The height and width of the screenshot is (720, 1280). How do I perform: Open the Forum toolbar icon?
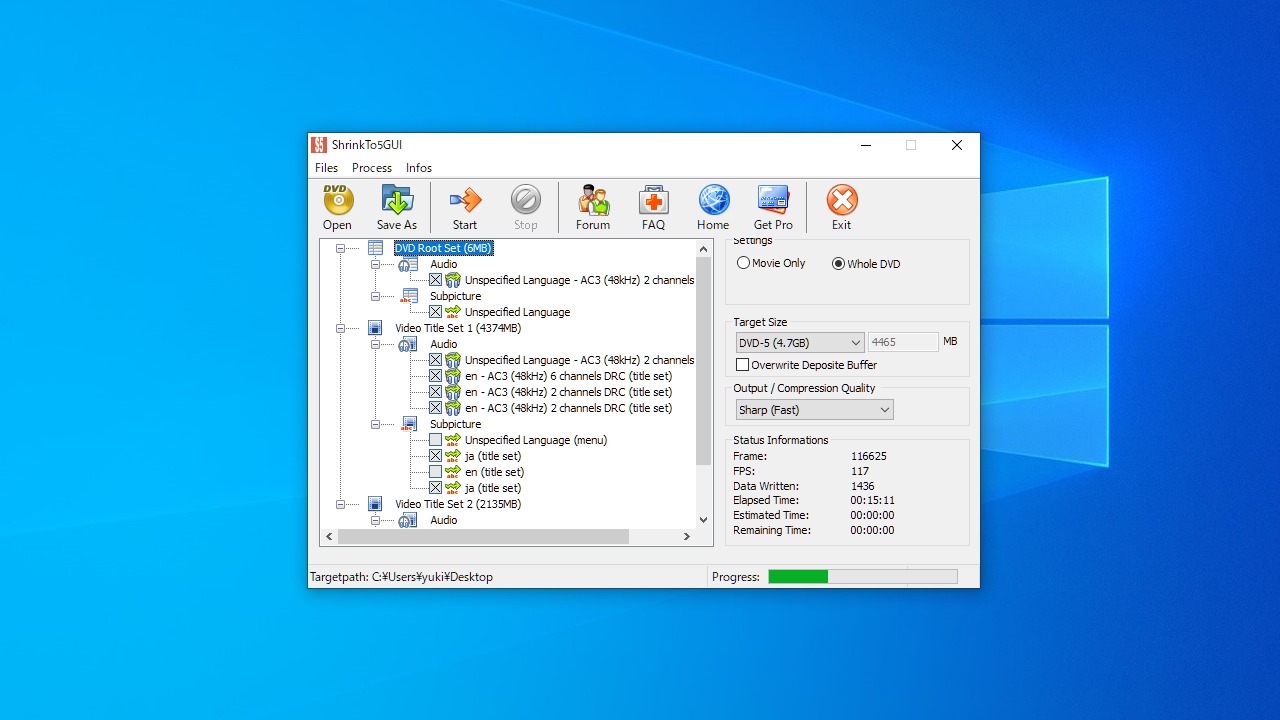coord(593,199)
